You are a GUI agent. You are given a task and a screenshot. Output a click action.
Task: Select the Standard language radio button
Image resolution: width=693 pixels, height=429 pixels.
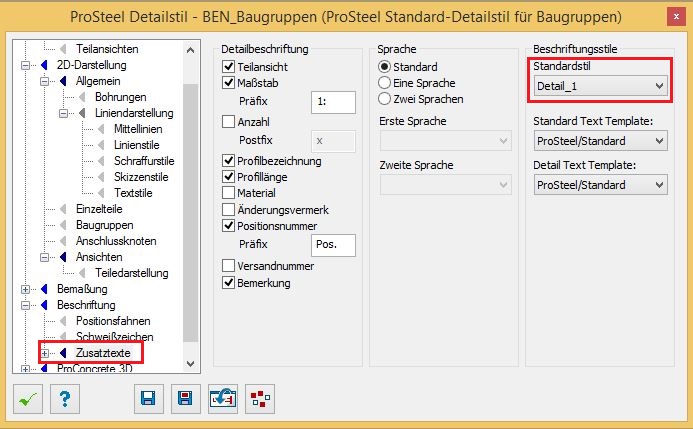(385, 67)
